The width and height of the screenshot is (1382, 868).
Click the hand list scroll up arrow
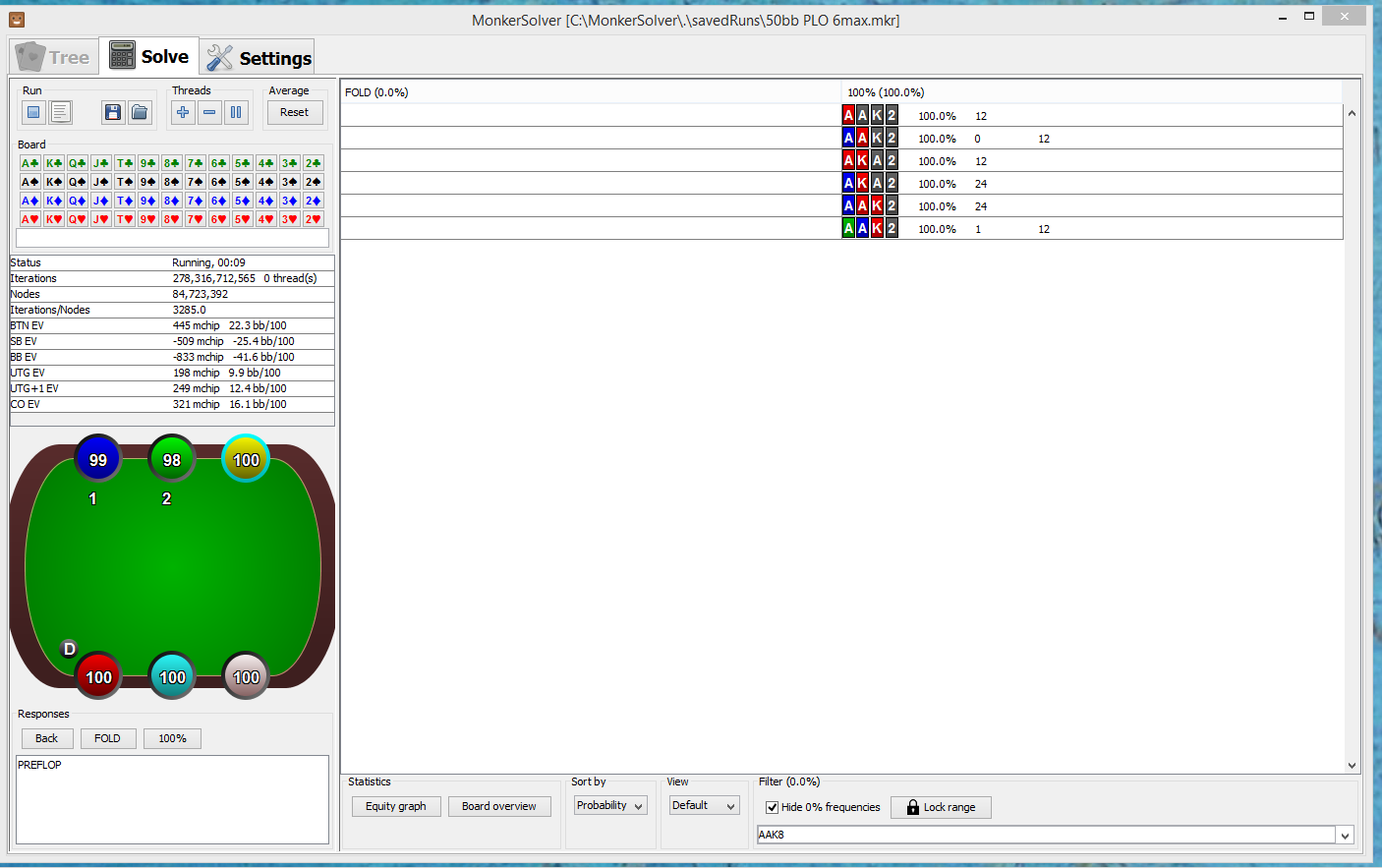coord(1352,113)
